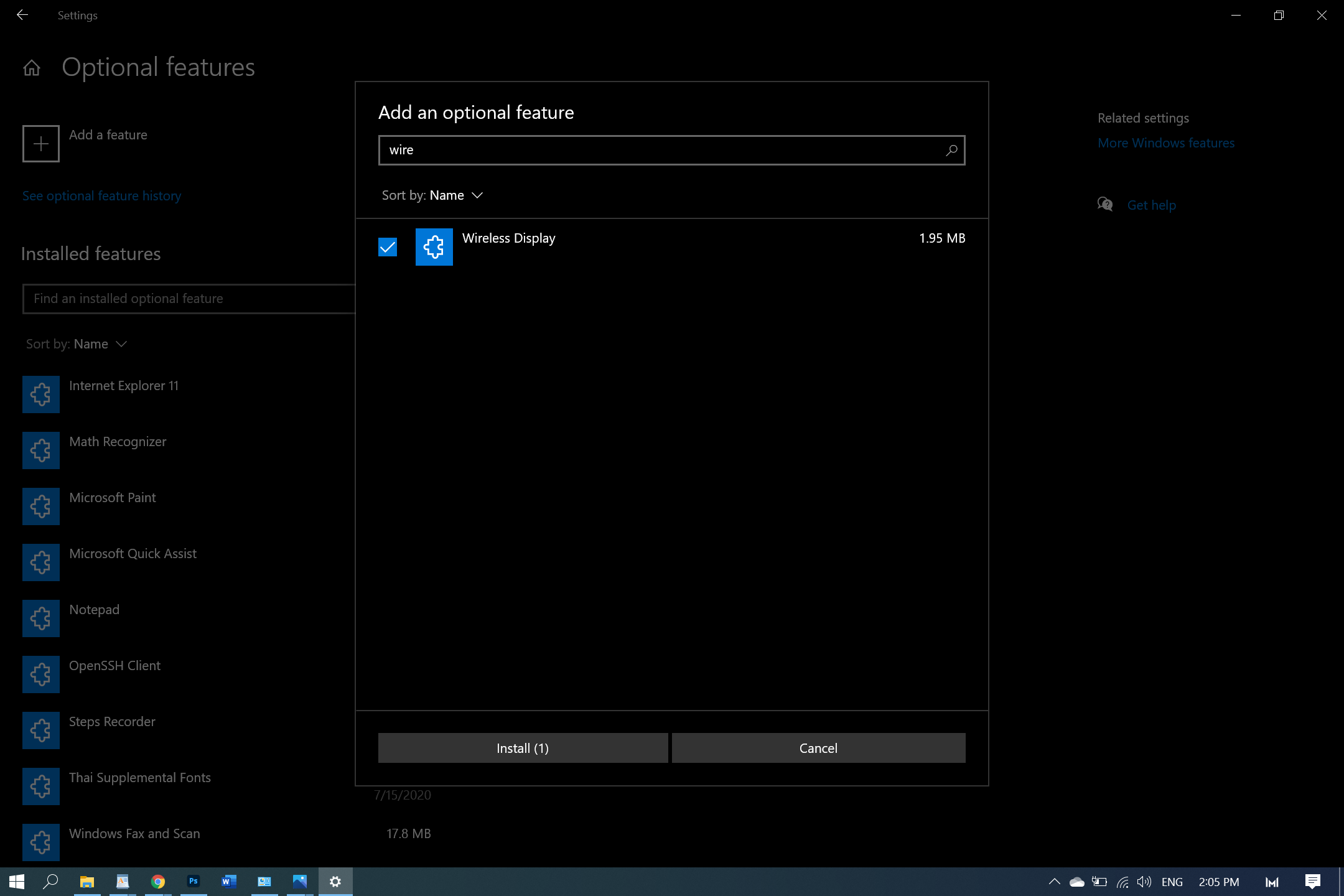Go to Settings home via house icon

pos(32,67)
